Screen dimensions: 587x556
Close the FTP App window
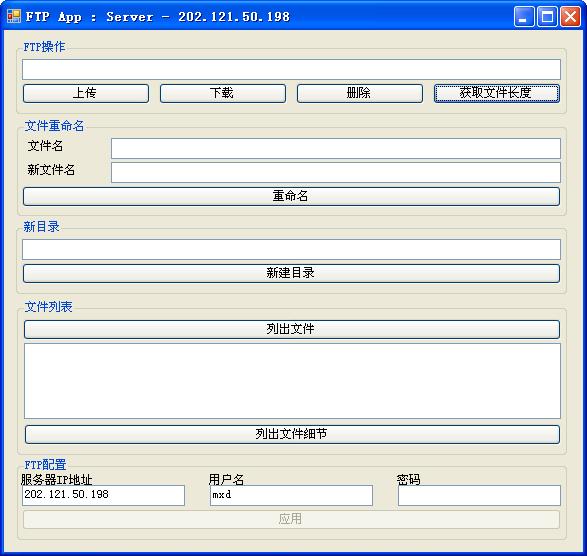point(570,16)
